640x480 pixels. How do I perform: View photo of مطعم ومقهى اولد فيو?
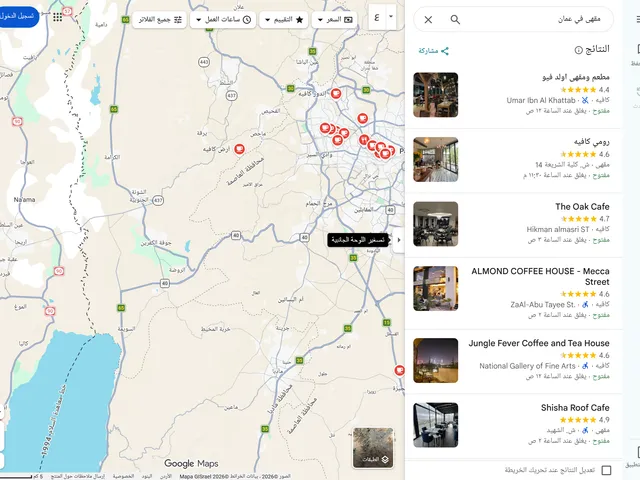436,95
